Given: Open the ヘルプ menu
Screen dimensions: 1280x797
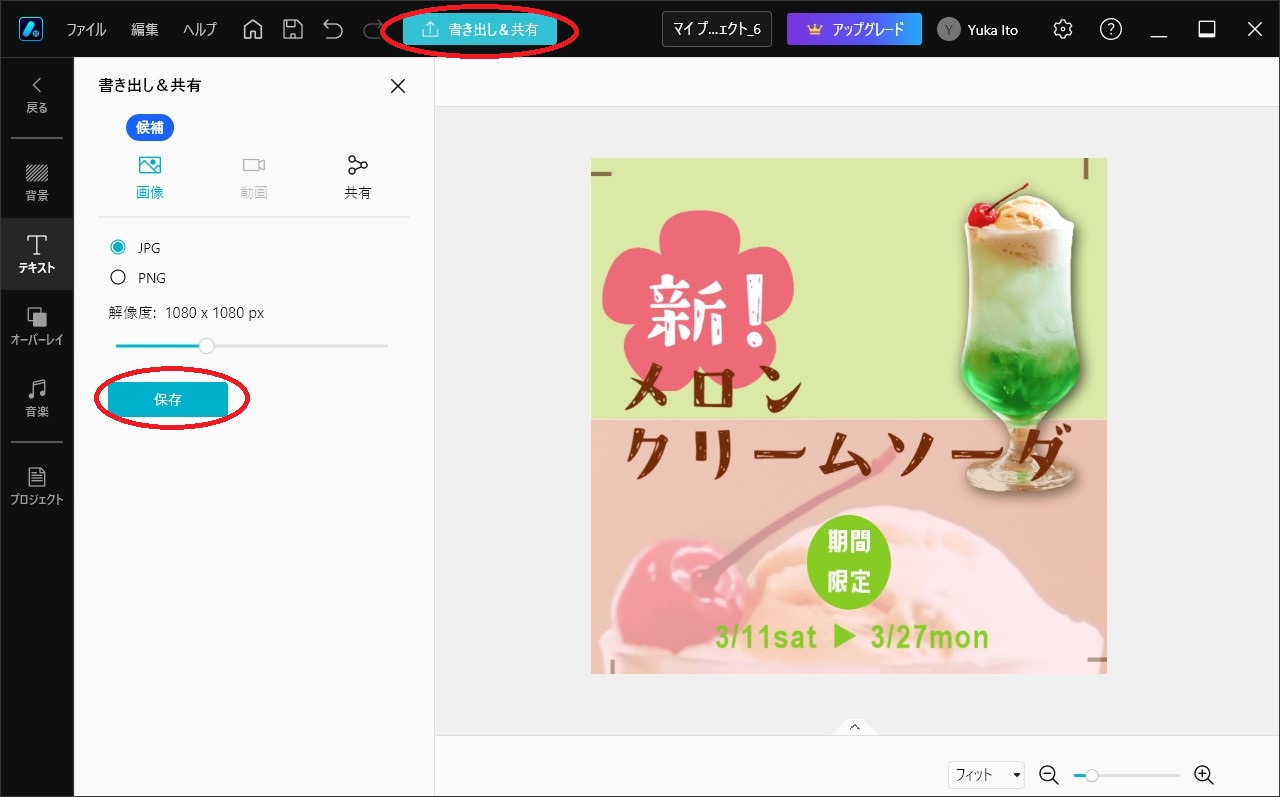Looking at the screenshot, I should click(200, 30).
